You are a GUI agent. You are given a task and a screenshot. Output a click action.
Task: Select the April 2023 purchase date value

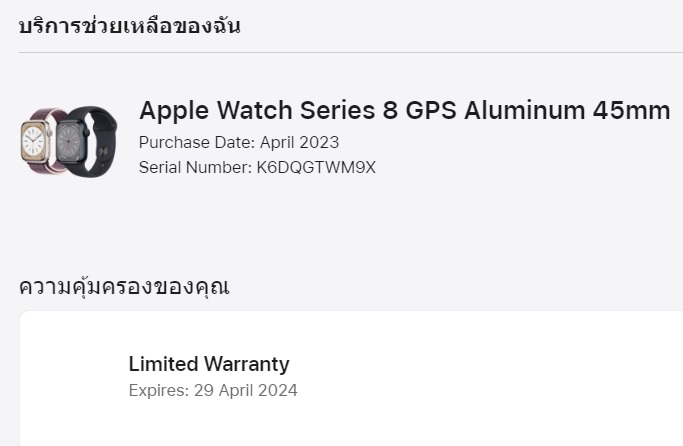coord(299,142)
